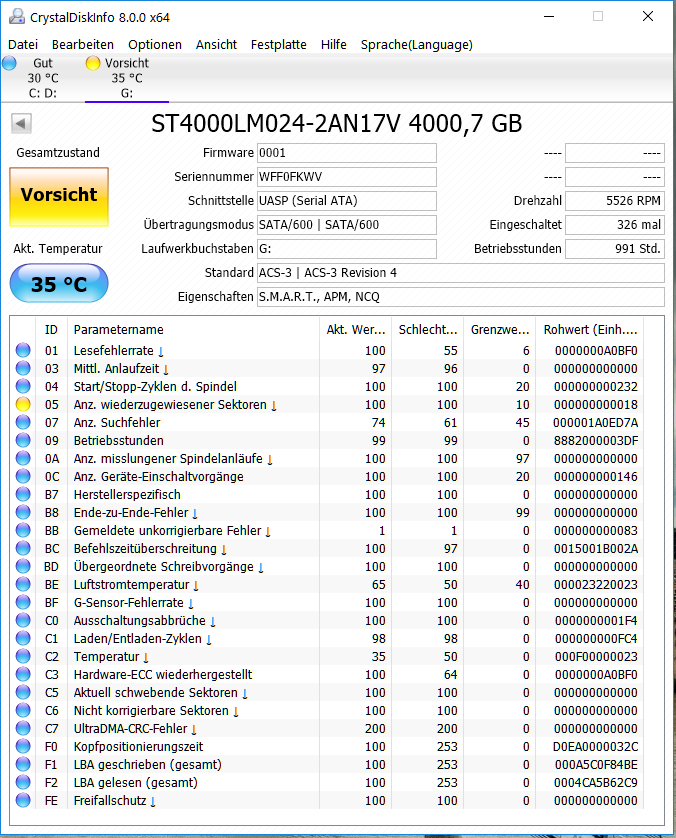Open the Ansicht menu

click(x=216, y=45)
